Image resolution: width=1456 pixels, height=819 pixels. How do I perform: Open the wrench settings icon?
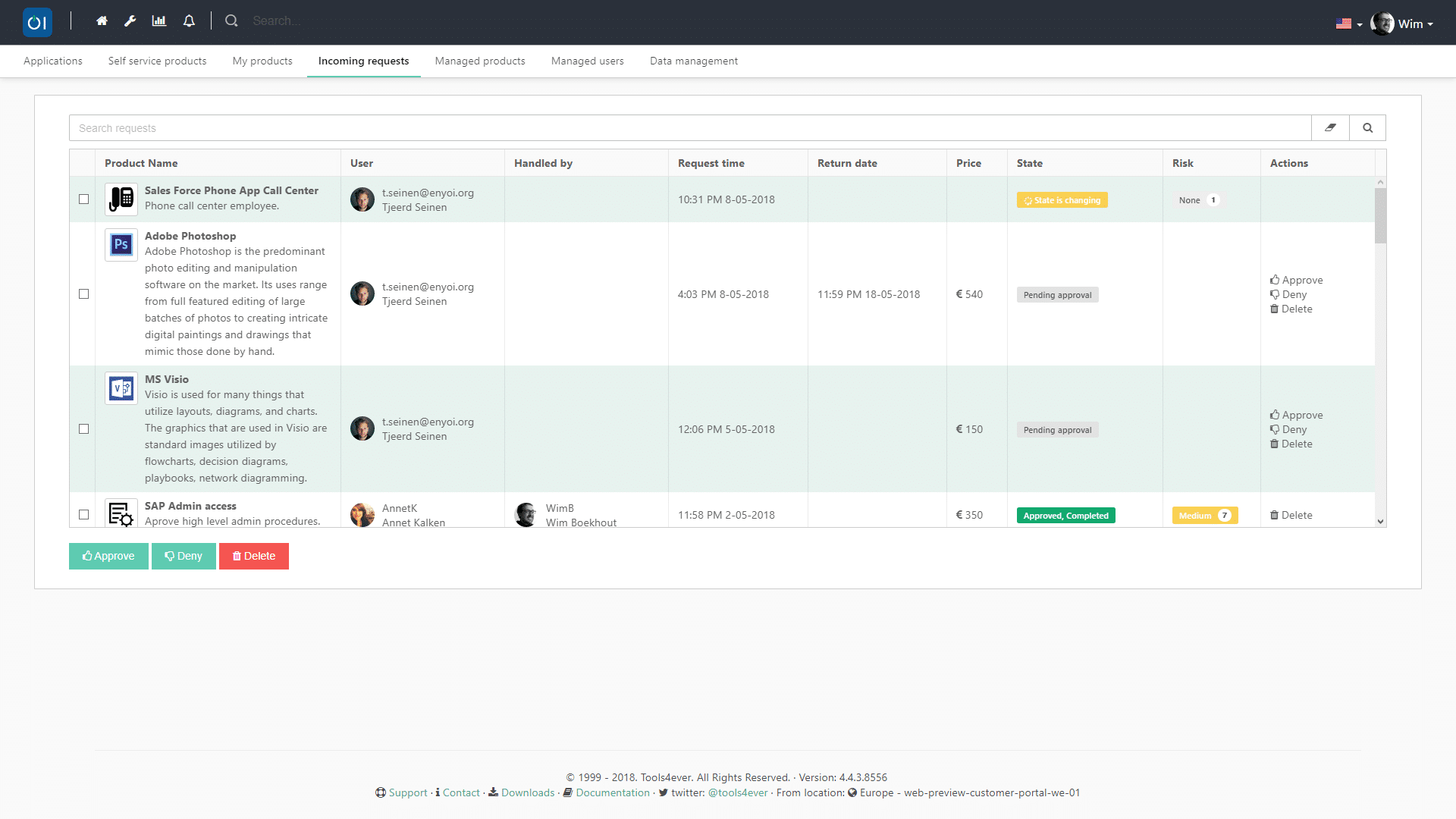[130, 21]
